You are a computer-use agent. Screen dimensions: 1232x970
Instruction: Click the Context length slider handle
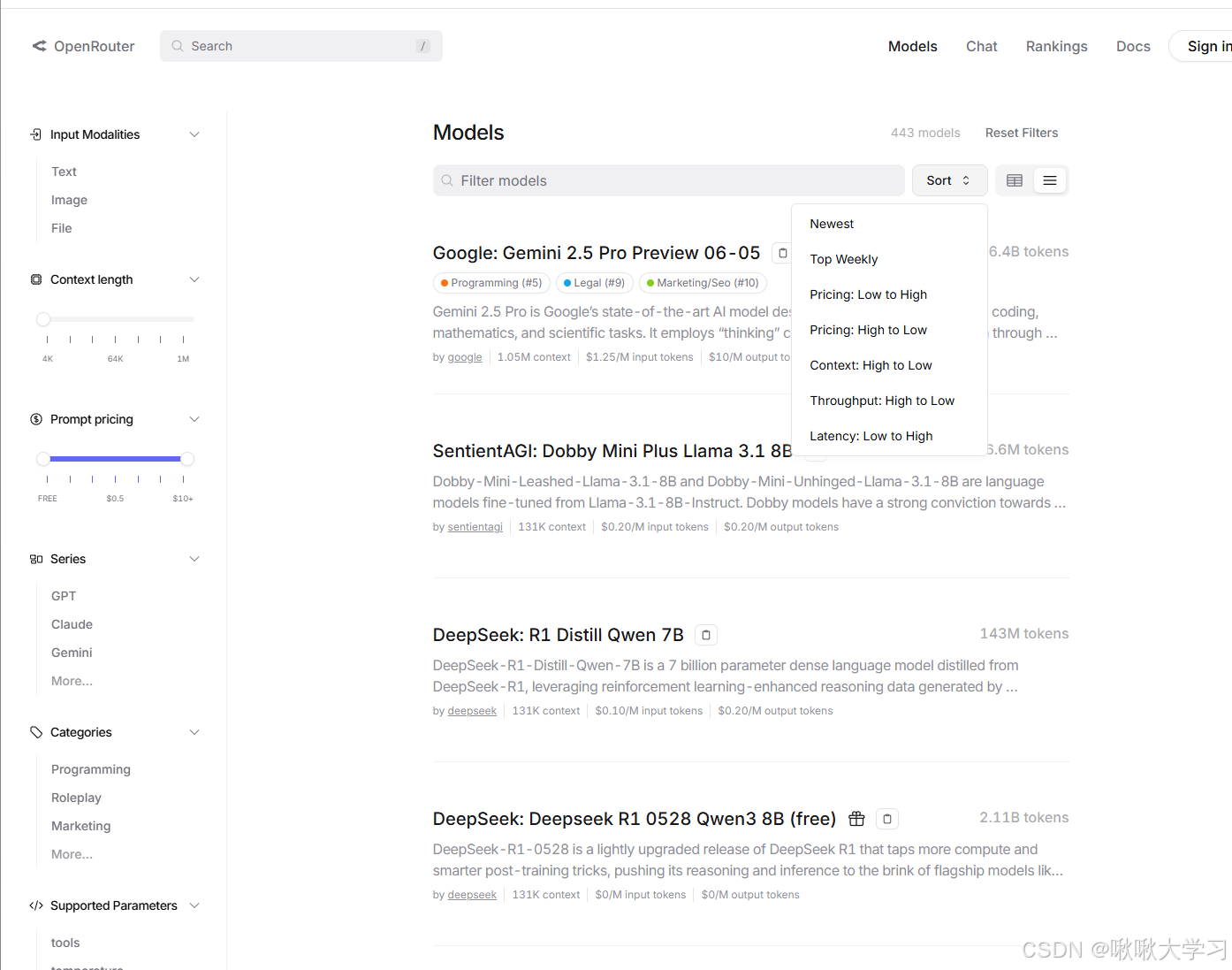43,319
